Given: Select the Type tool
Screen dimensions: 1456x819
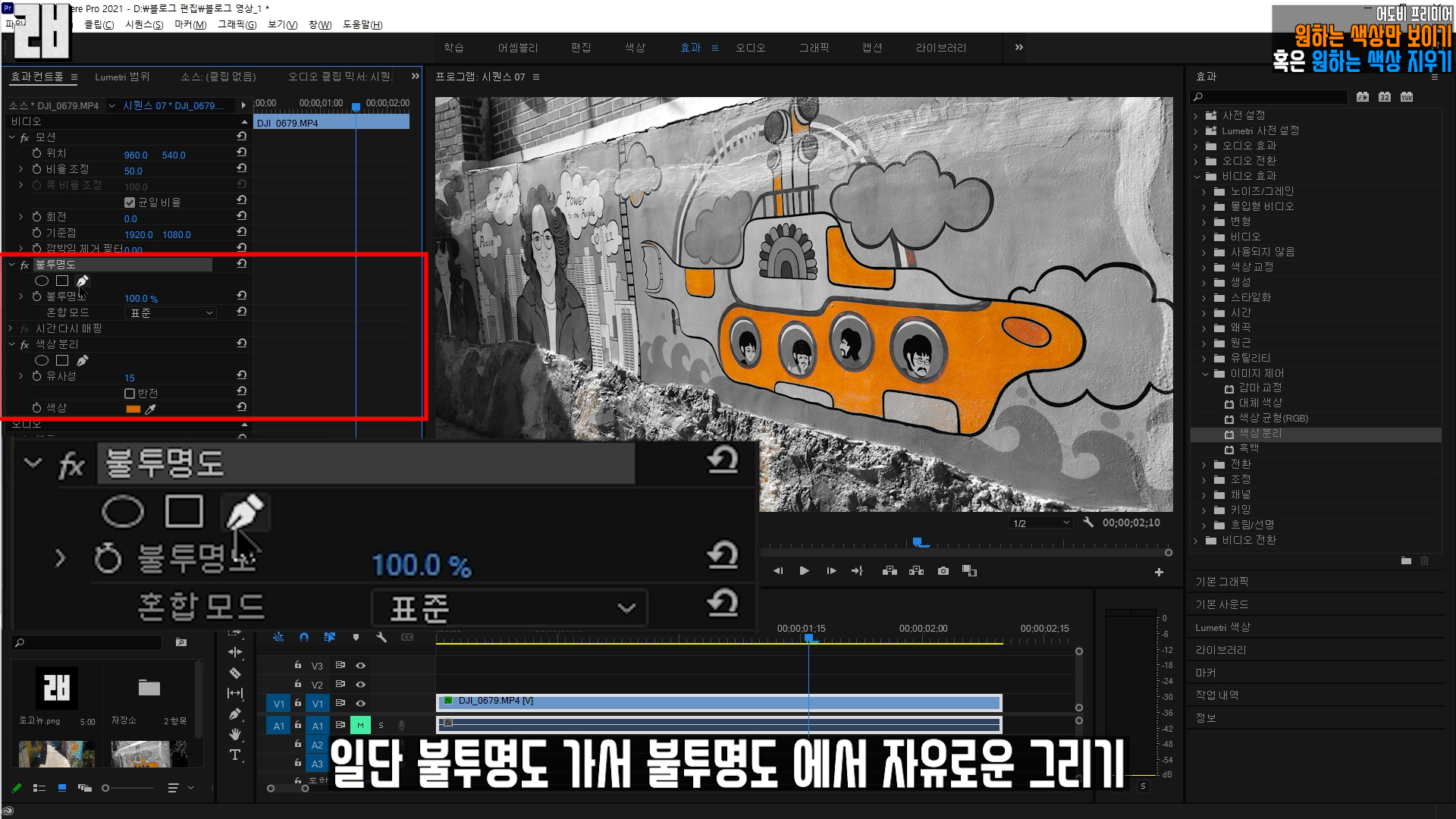Looking at the screenshot, I should tap(235, 755).
